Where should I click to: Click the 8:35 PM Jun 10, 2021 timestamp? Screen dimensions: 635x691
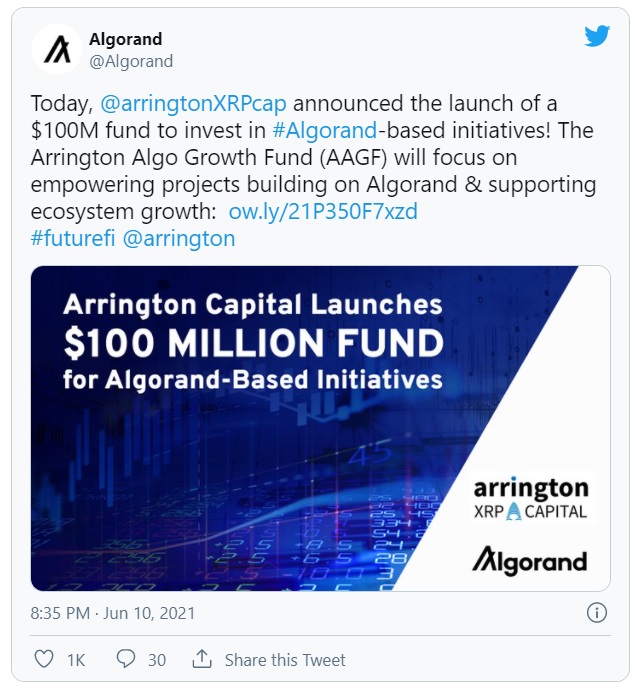[x=113, y=613]
